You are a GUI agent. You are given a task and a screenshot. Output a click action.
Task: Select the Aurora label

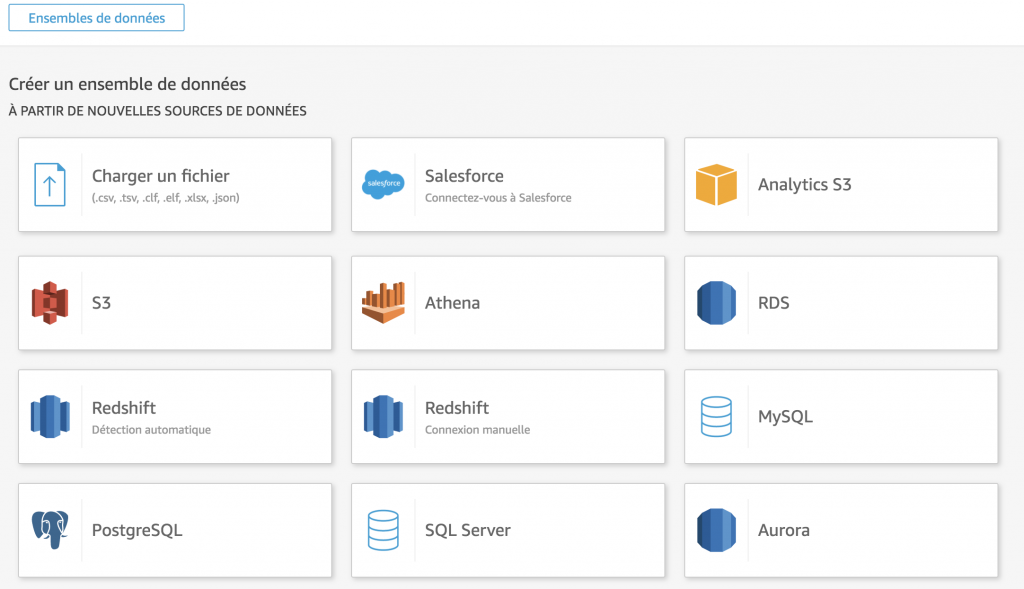click(x=784, y=530)
